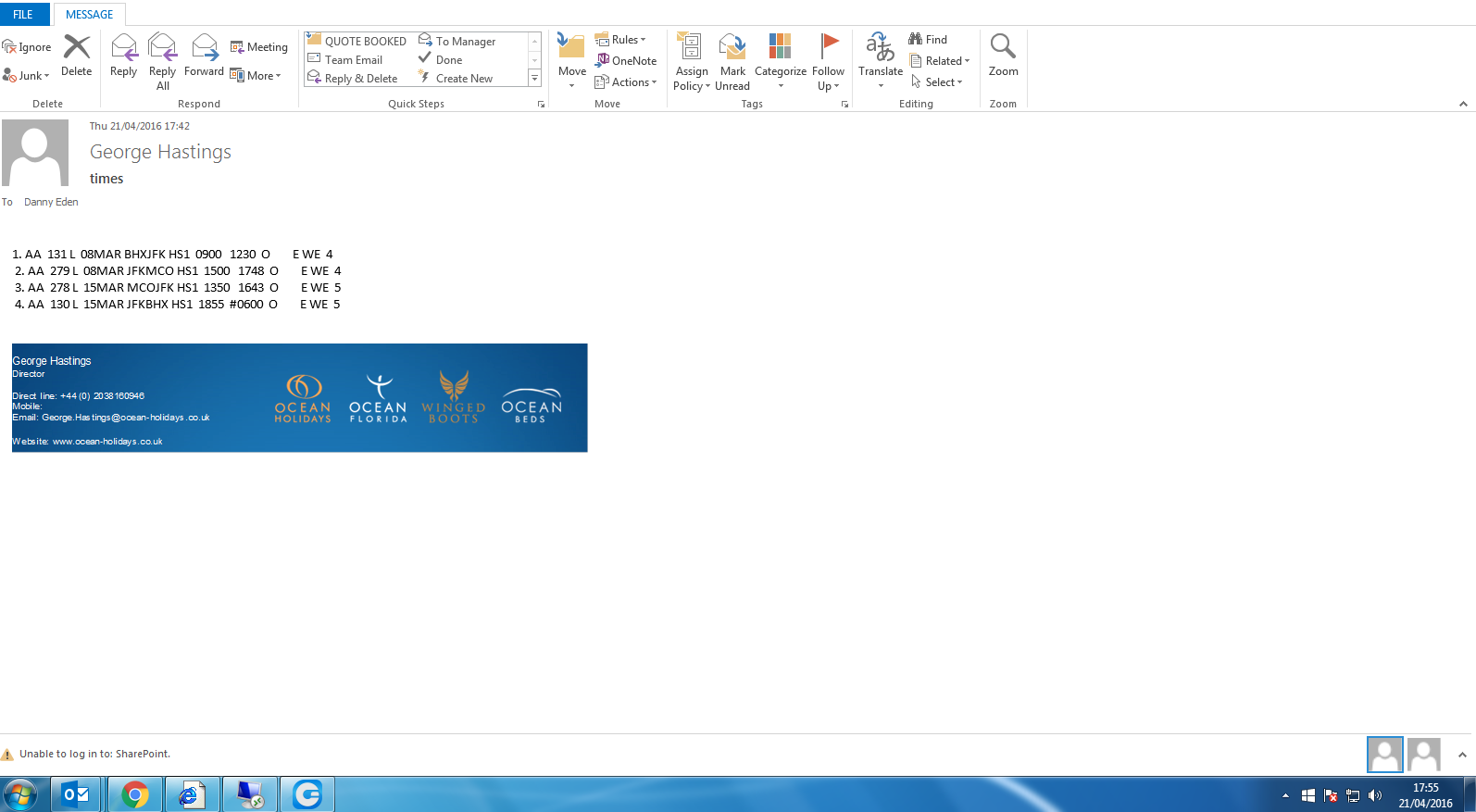The image size is (1476, 812).
Task: Send message to OneNote
Action: tap(626, 61)
